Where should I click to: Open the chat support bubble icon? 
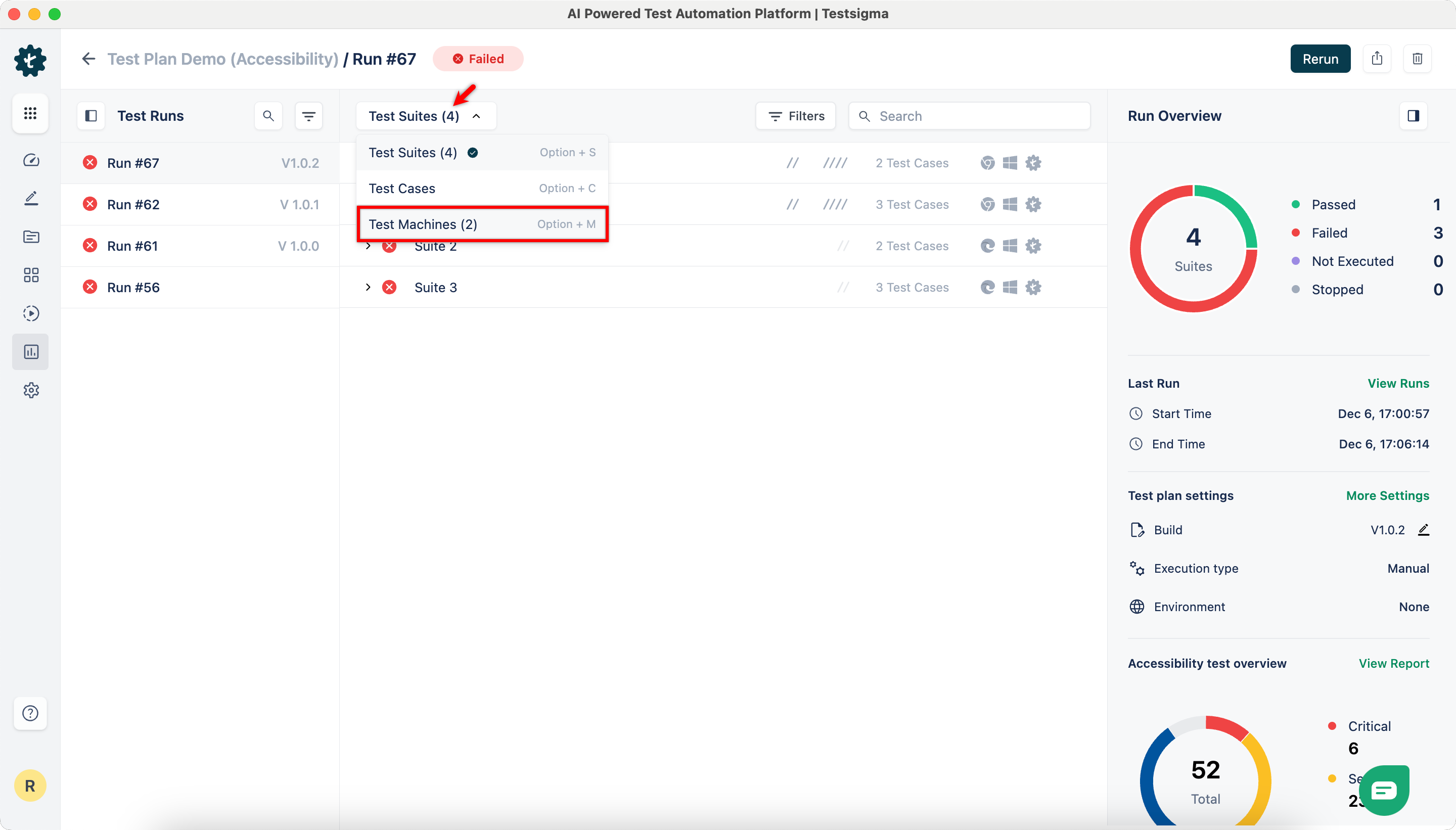pos(1384,790)
